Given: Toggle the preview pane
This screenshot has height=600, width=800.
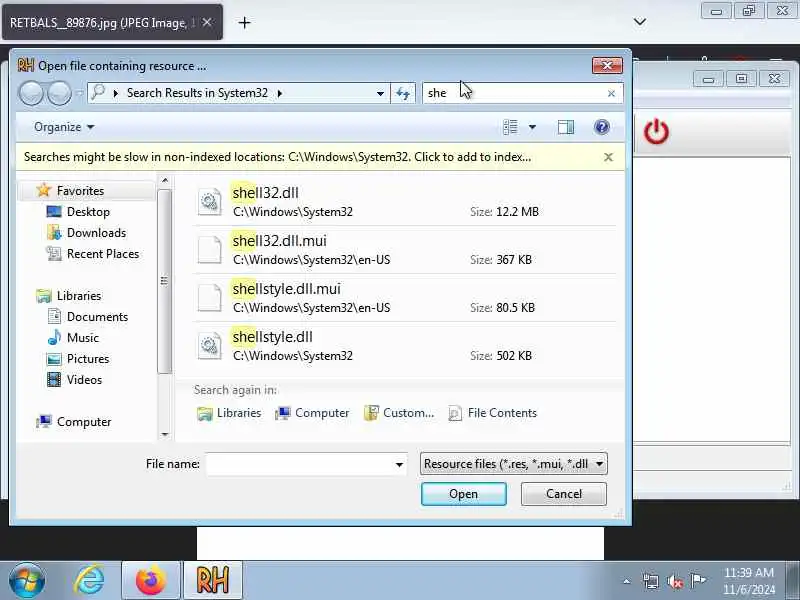Looking at the screenshot, I should click(x=566, y=127).
